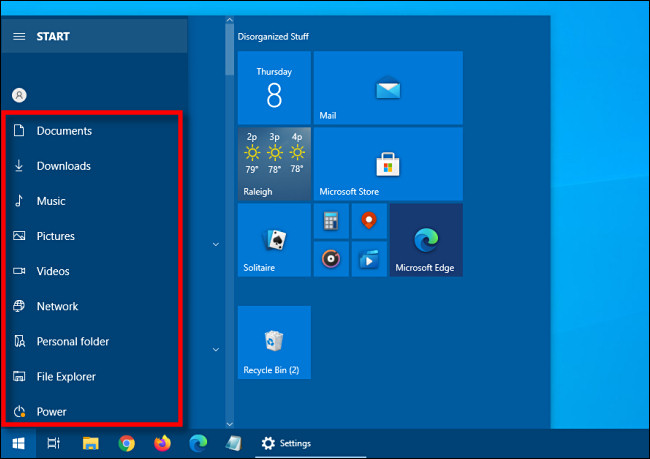Open Firefox from the taskbar
Viewport: 650px width, 459px height.
pos(162,443)
